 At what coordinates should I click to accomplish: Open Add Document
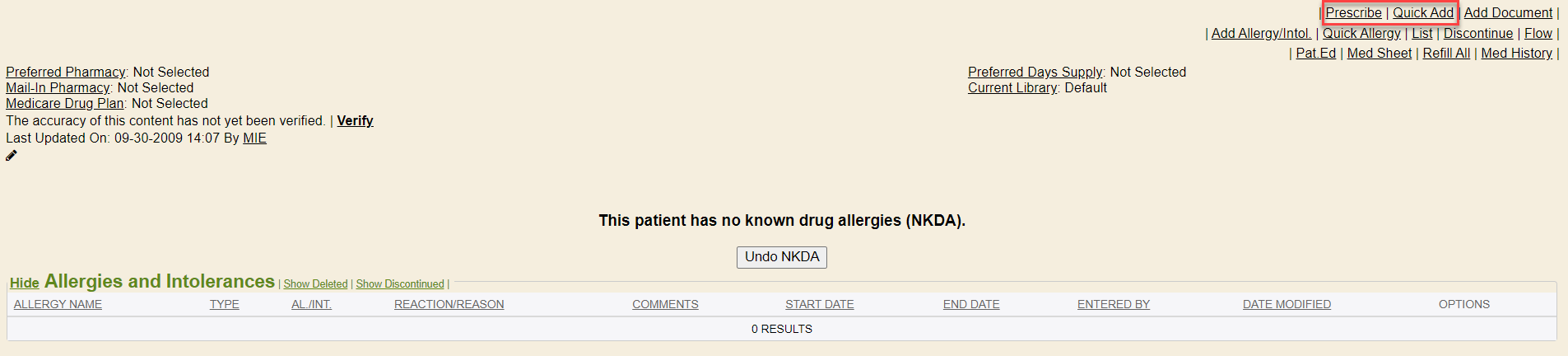pos(1508,13)
